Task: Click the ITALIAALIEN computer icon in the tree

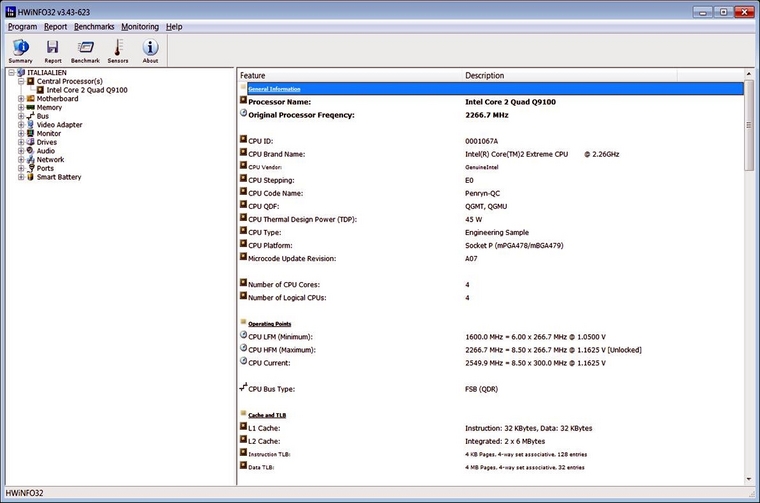Action: (x=21, y=73)
